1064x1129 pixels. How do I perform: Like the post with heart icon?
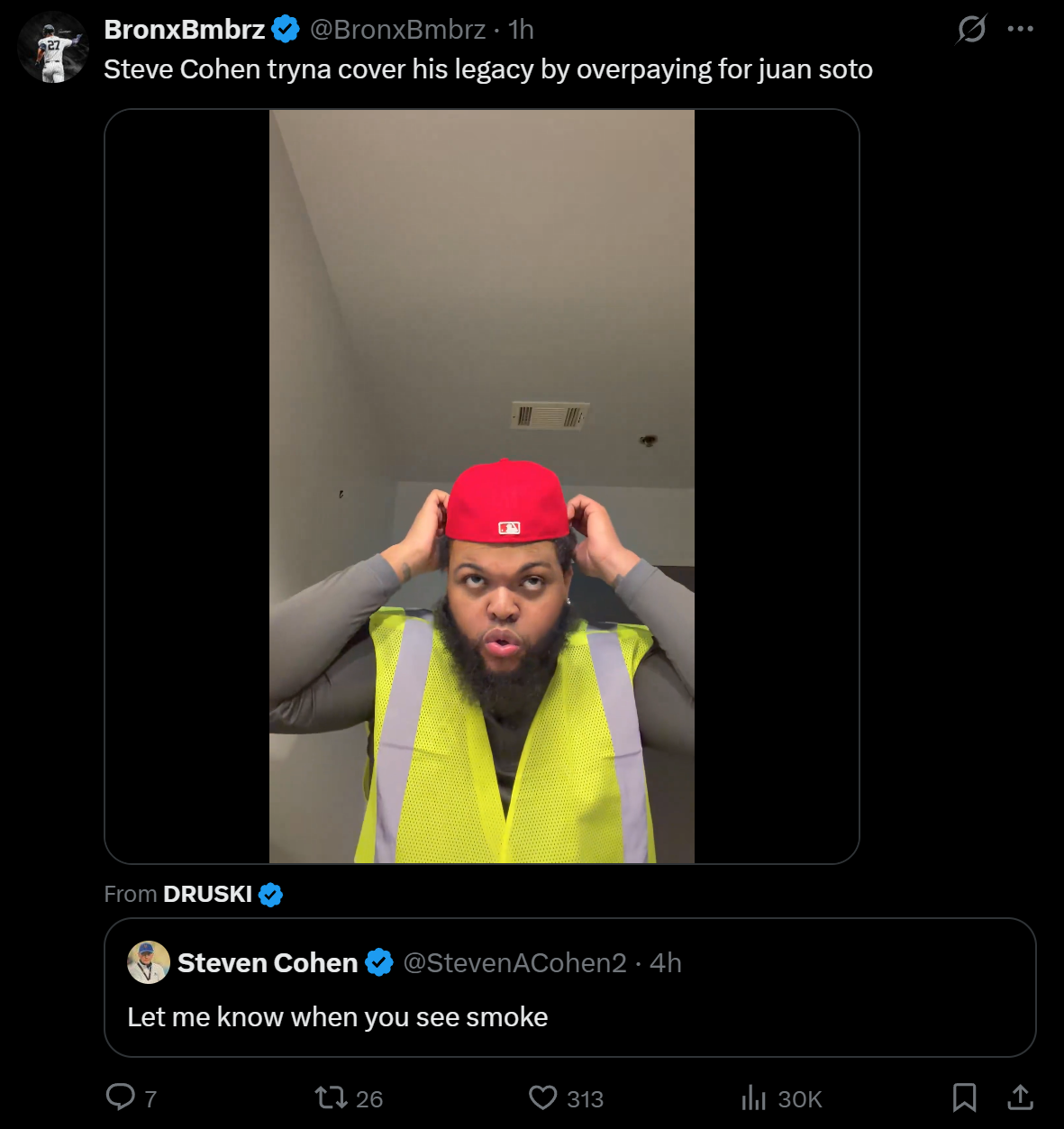[542, 1097]
